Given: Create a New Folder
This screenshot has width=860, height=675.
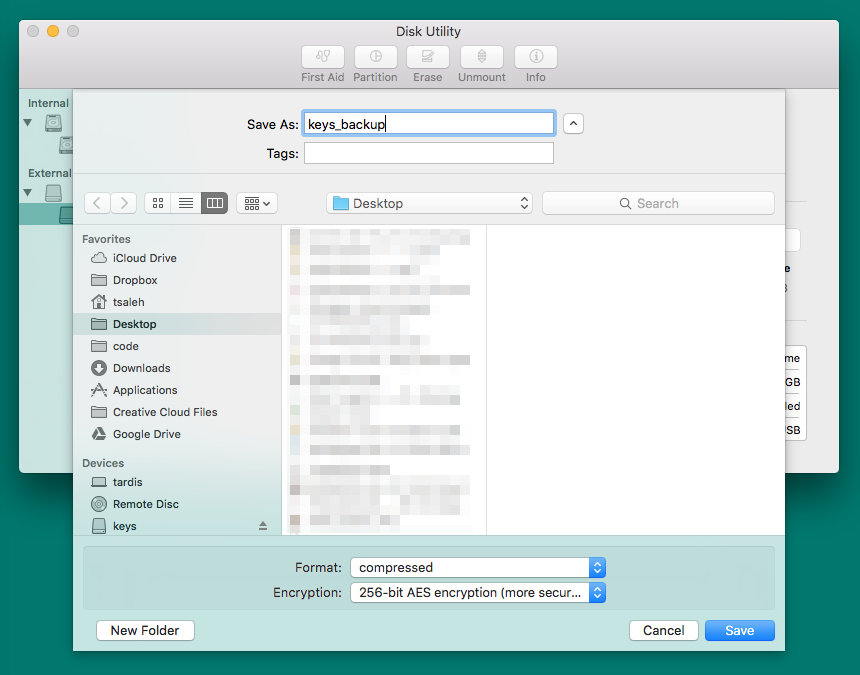Looking at the screenshot, I should [x=145, y=631].
